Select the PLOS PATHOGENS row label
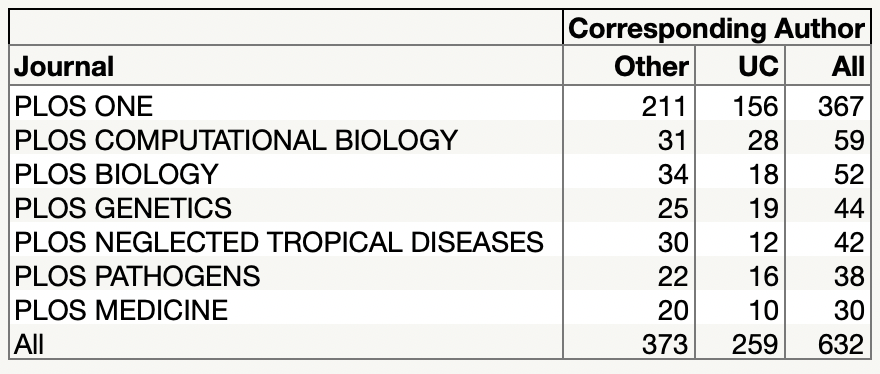 pos(137,276)
